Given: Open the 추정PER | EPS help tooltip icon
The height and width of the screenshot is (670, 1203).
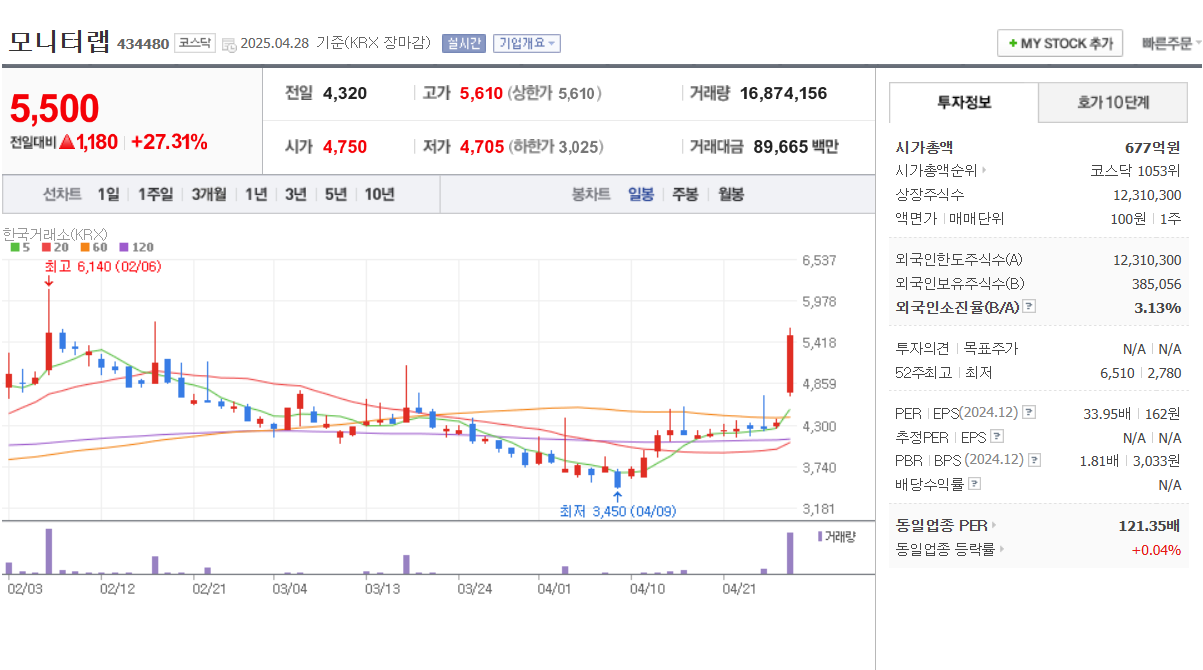Looking at the screenshot, I should tap(996, 436).
